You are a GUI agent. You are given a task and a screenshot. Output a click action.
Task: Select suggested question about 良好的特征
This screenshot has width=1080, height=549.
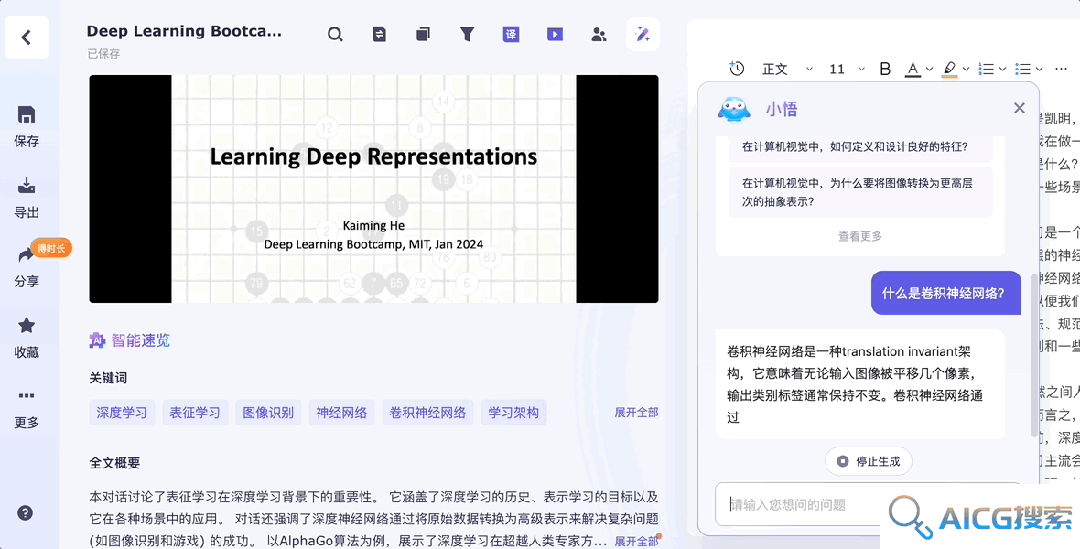click(860, 147)
